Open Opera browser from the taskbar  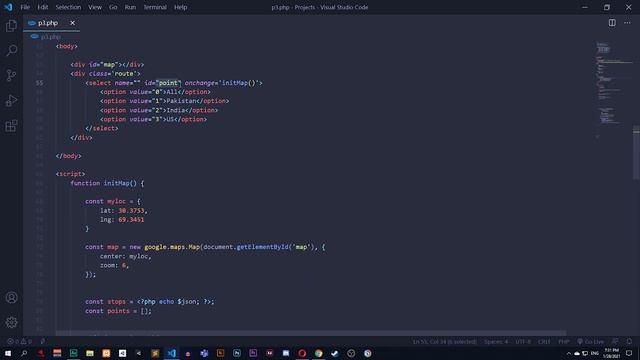[x=302, y=353]
